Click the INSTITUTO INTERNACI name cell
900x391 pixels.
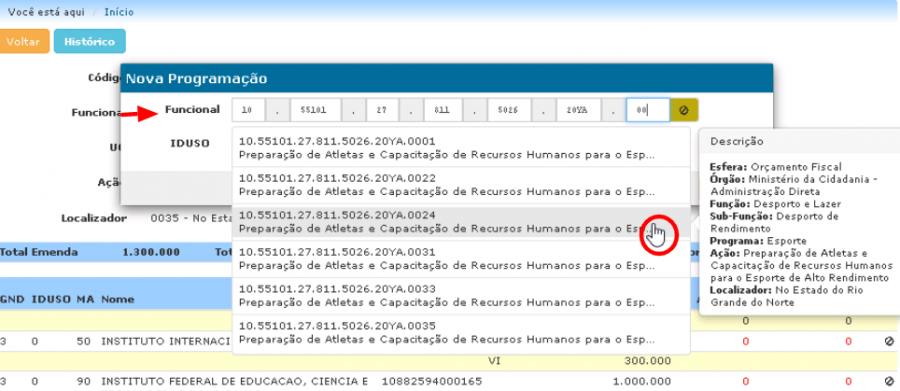tap(166, 342)
